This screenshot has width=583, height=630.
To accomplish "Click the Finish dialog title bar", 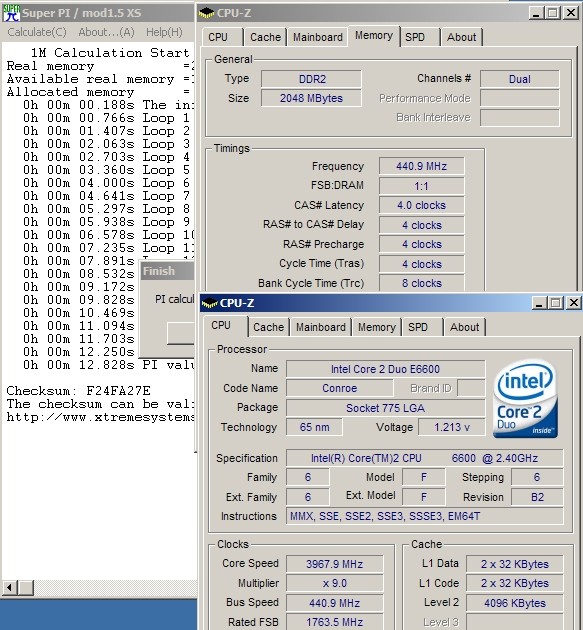I will coord(167,271).
